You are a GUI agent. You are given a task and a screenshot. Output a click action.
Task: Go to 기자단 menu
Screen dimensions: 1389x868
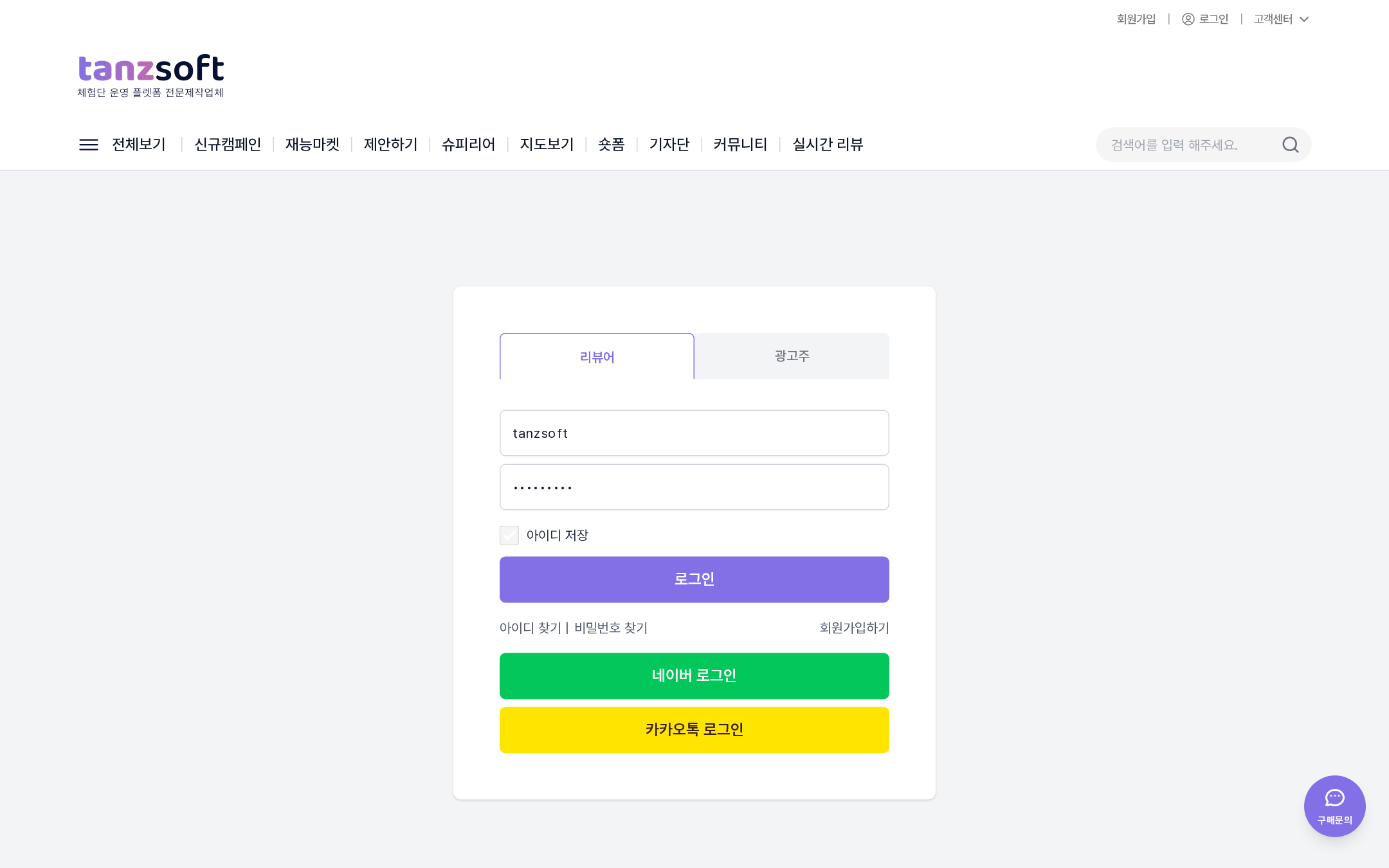coord(669,145)
